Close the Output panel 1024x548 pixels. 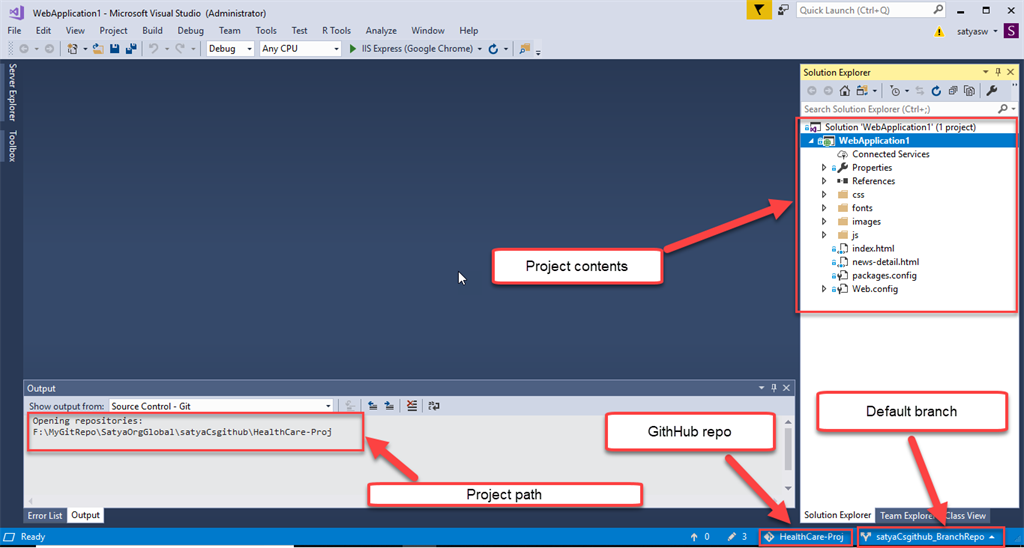click(x=787, y=388)
